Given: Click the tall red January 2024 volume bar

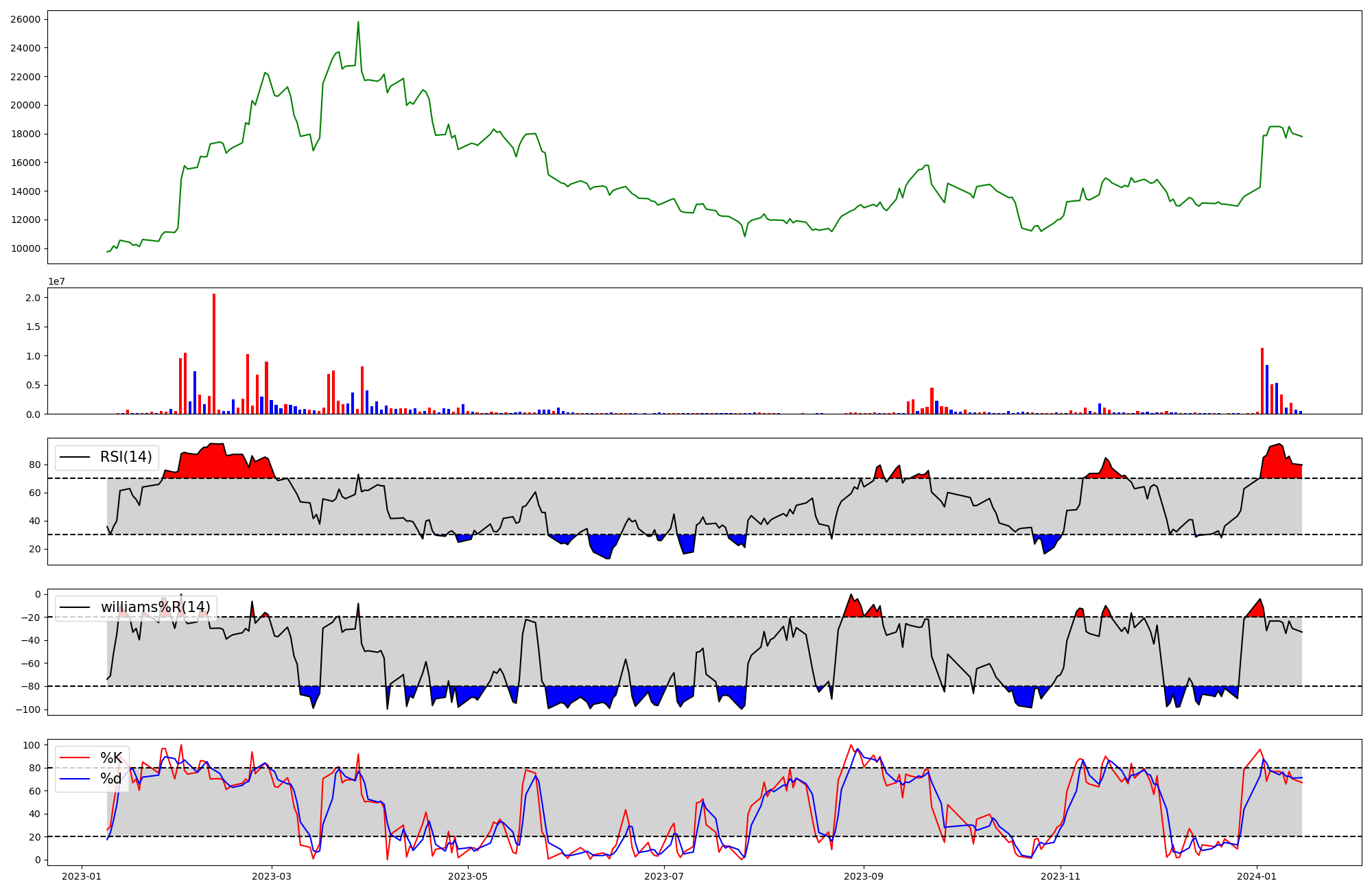Looking at the screenshot, I should pos(1262,381).
